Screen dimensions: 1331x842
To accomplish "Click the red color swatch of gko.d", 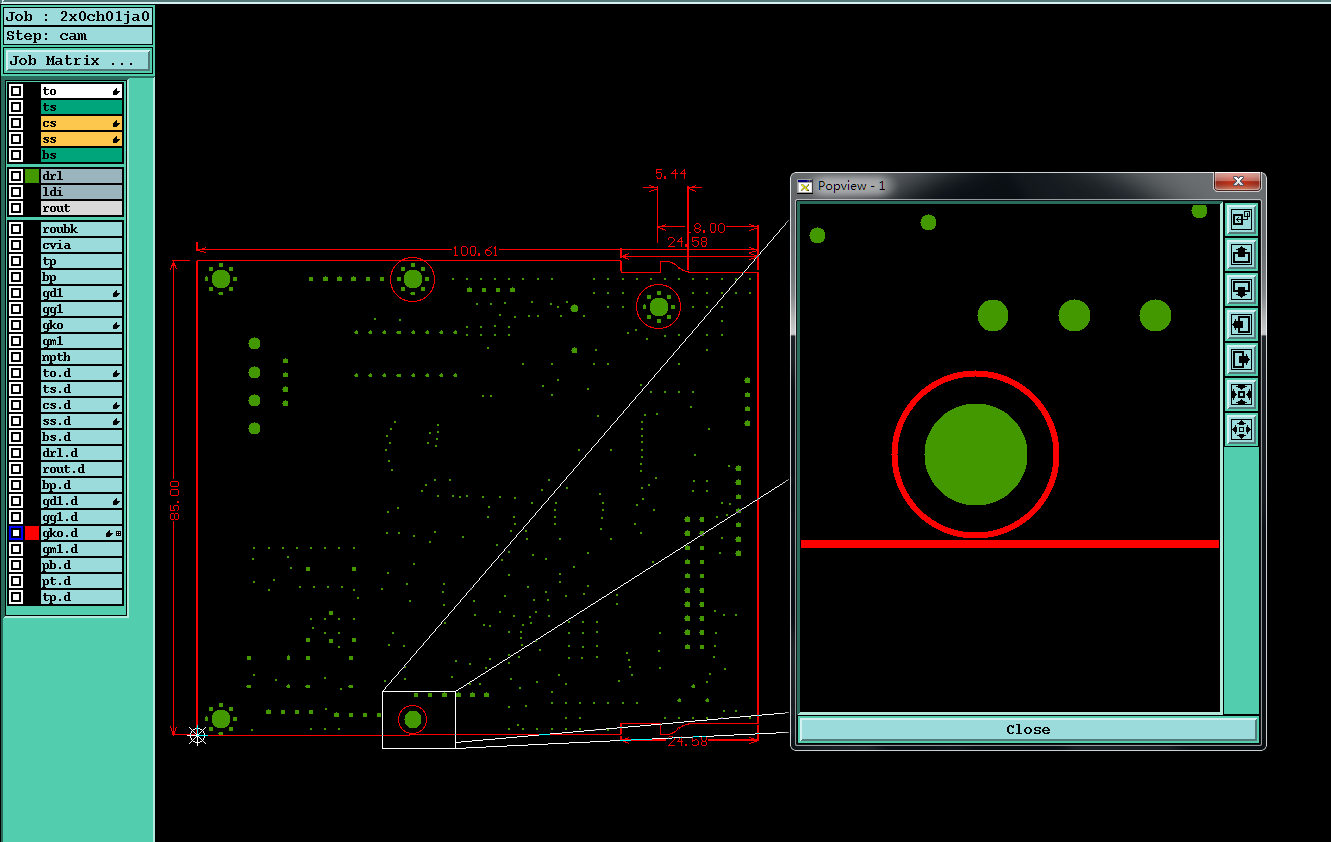I will (x=32, y=533).
